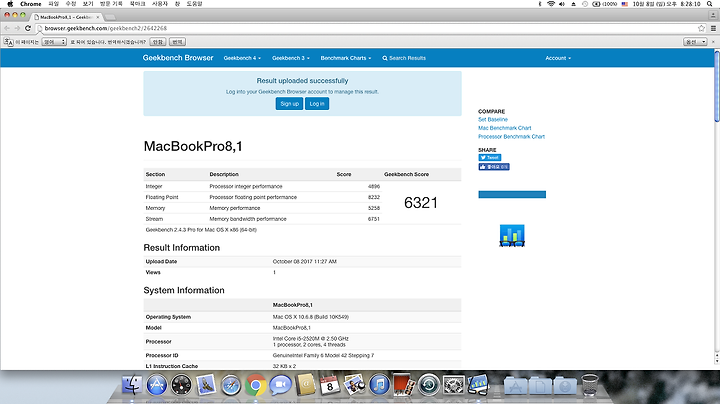
Task: Open Finder from the dock
Action: point(132,385)
